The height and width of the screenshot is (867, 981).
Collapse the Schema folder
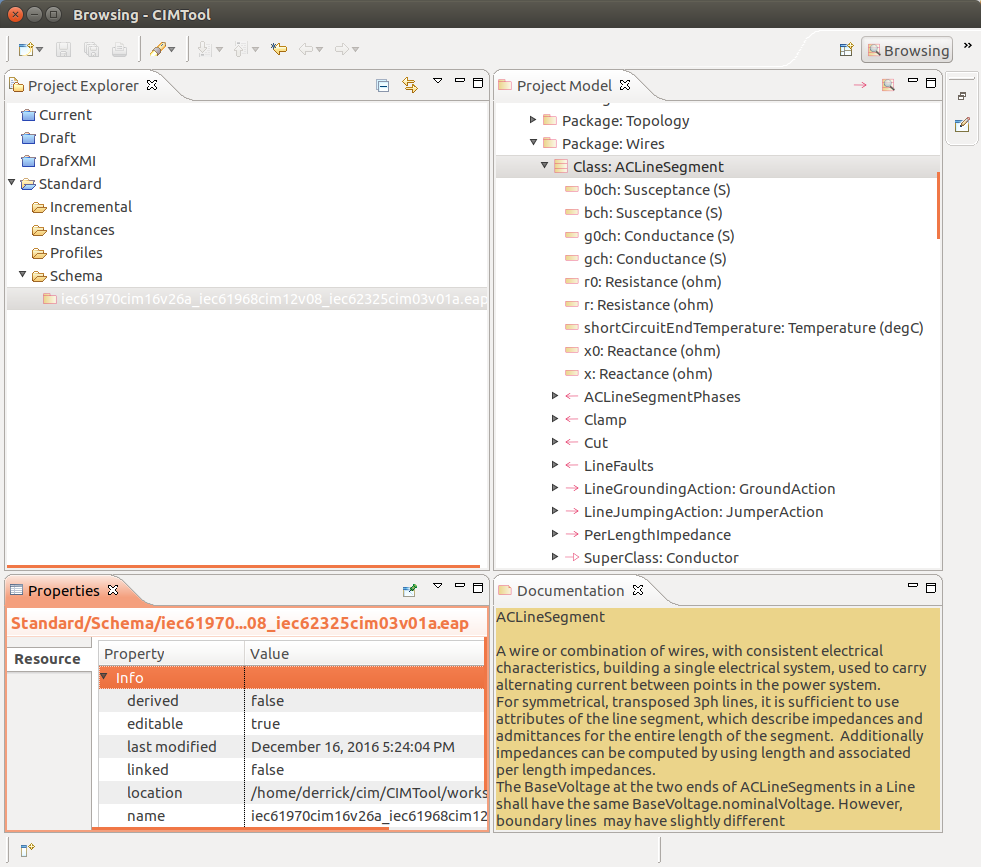coord(23,275)
